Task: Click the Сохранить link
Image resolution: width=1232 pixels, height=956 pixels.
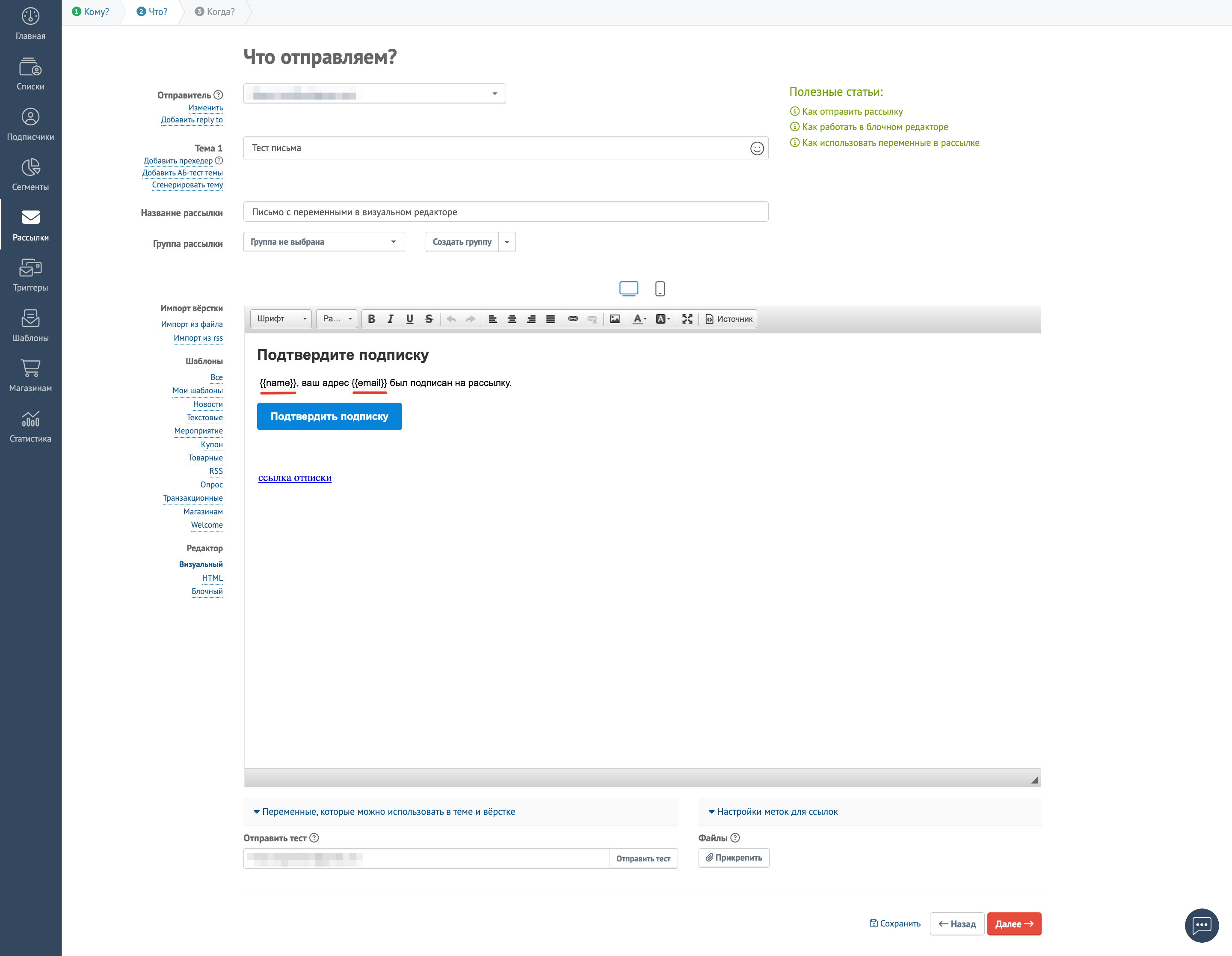Action: [x=895, y=924]
